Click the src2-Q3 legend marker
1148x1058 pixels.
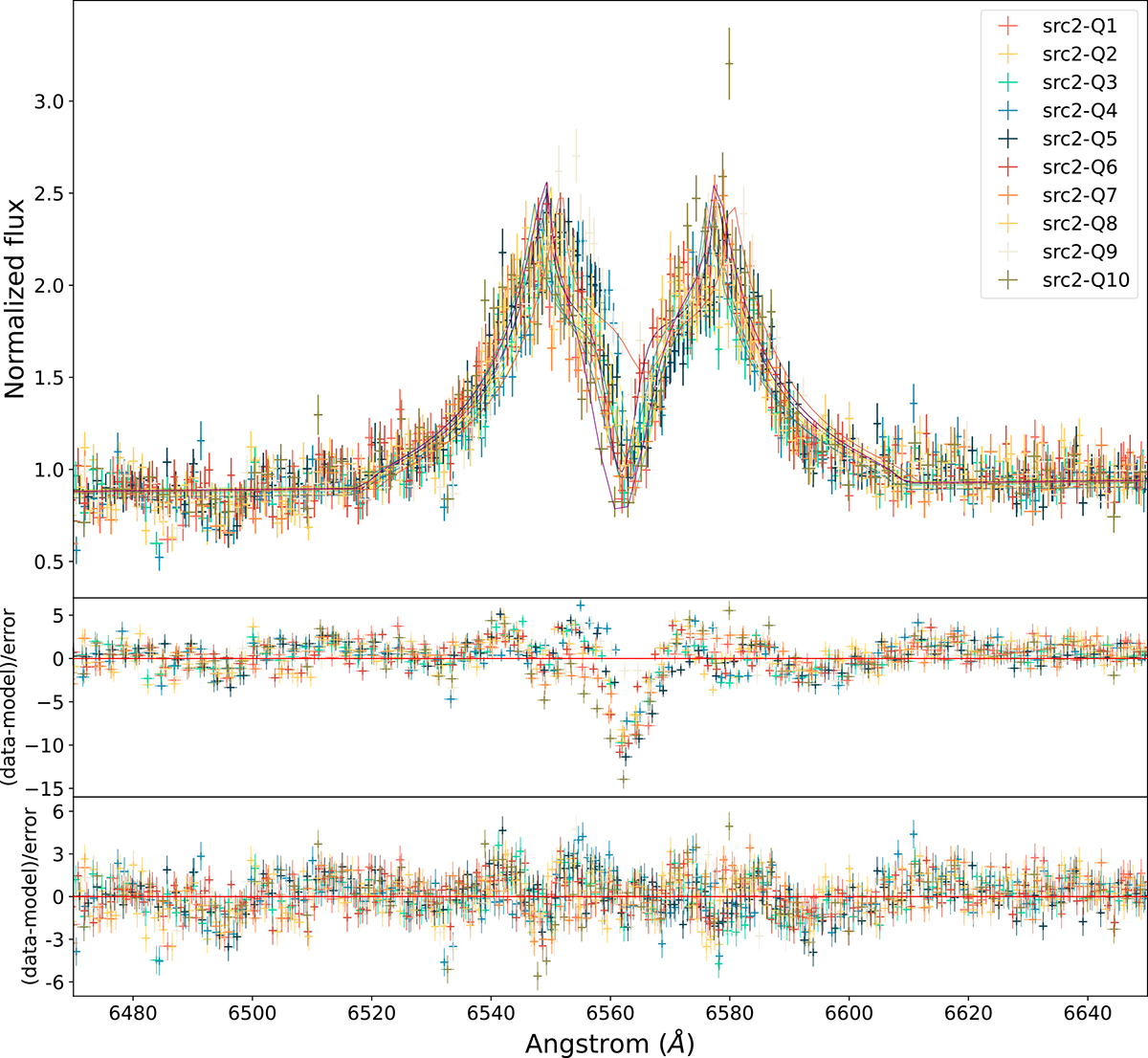click(1008, 82)
